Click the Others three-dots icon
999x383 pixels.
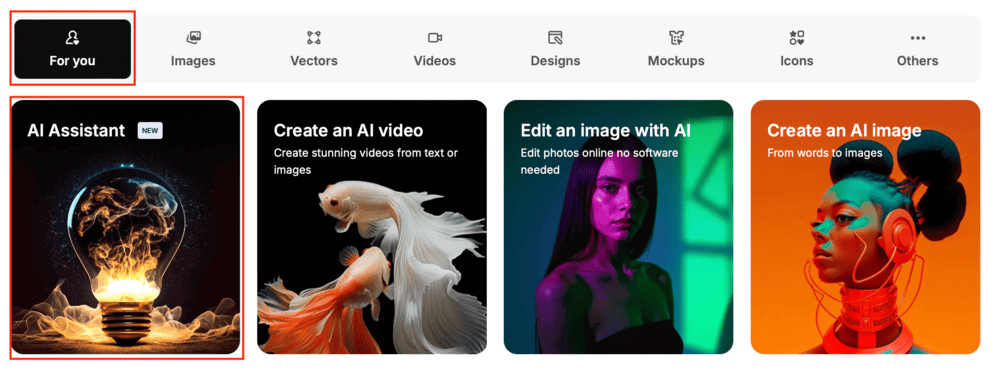pos(917,38)
